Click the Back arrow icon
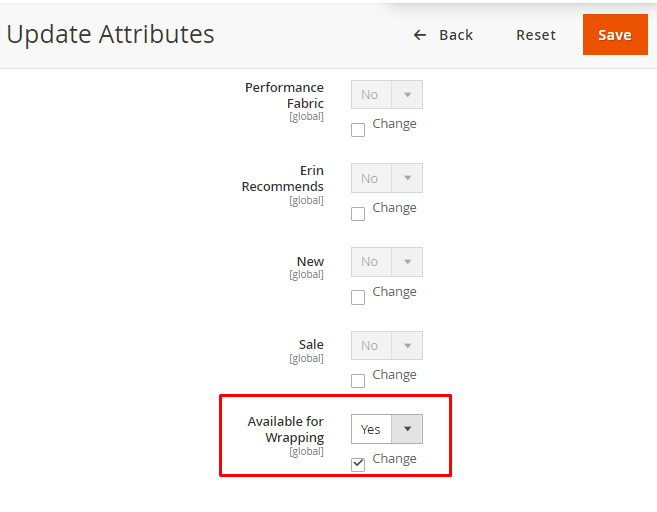657x512 pixels. [x=420, y=35]
